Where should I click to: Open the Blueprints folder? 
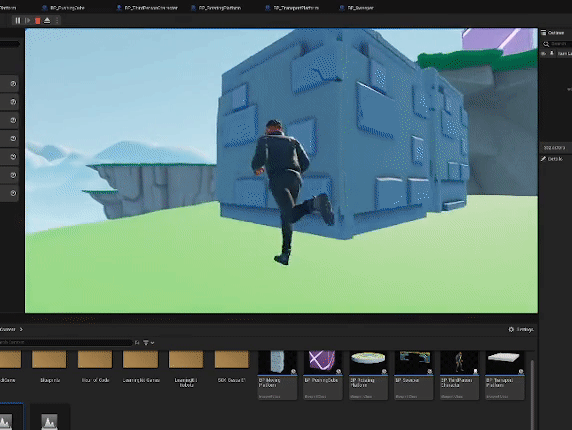pos(49,367)
